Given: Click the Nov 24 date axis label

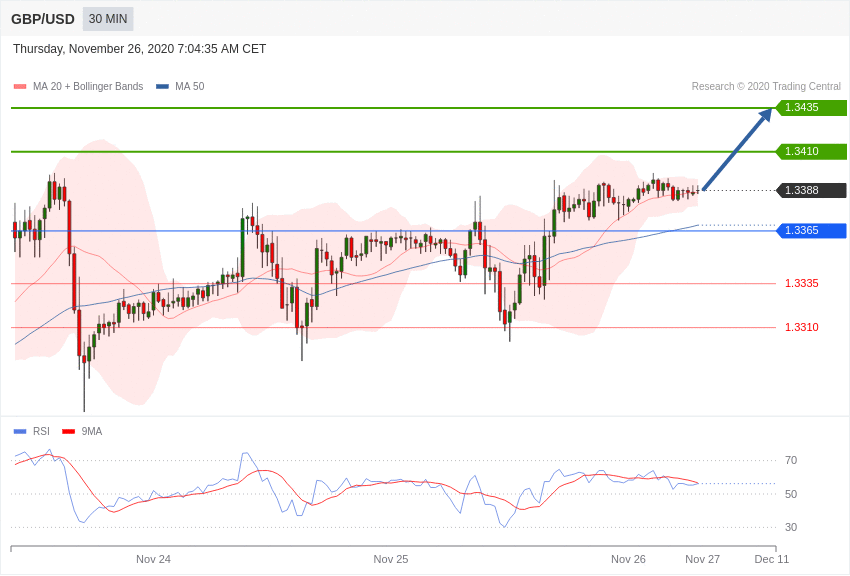Looking at the screenshot, I should 153,559.
